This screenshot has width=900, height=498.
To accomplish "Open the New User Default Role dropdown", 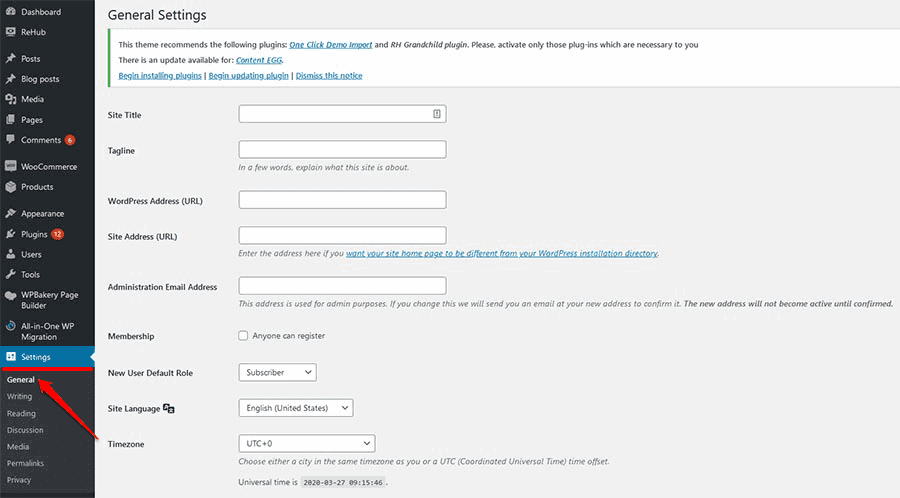I will coord(277,372).
